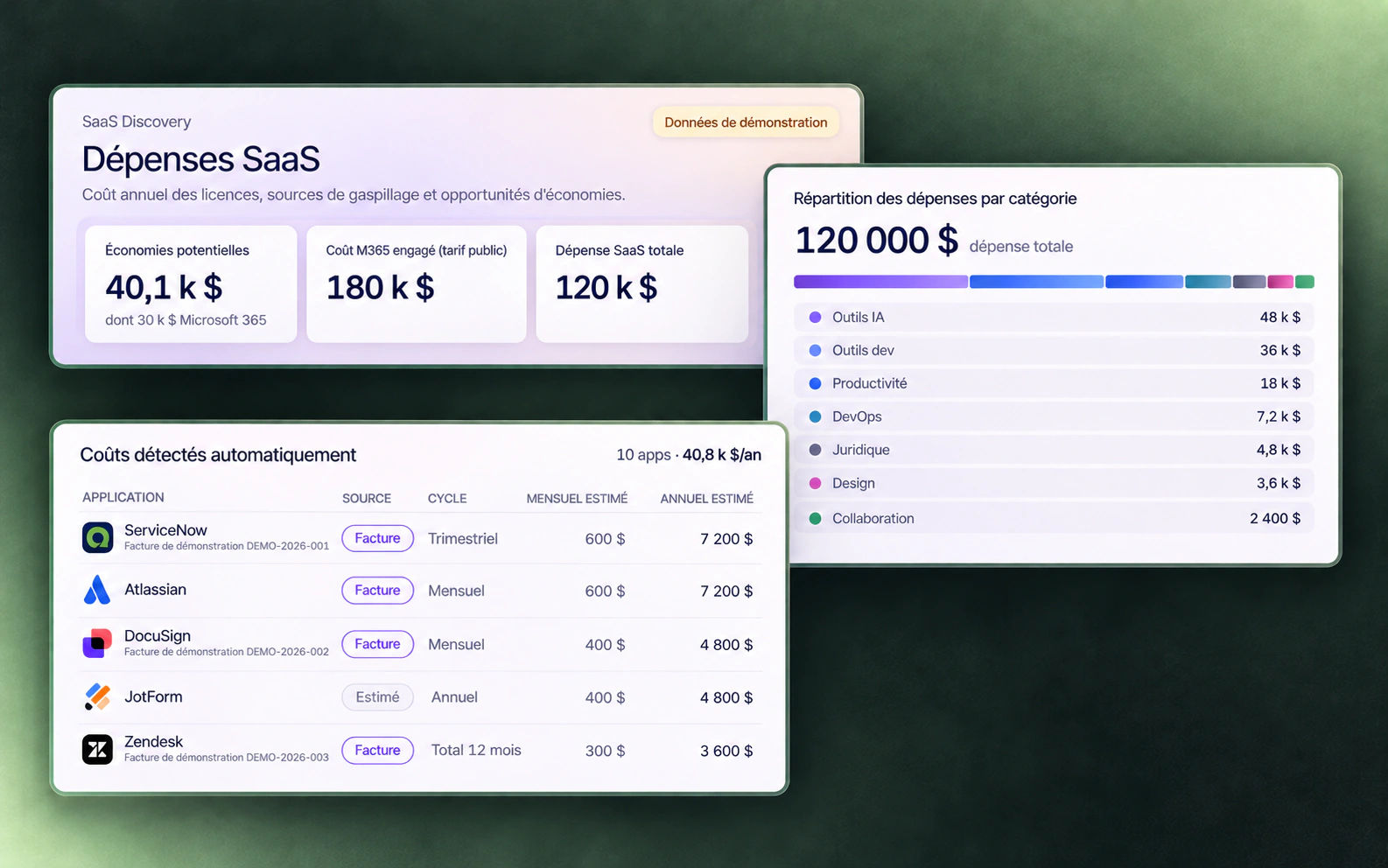Click the JotForm logo icon
Screen dimensions: 1388x868
(x=97, y=696)
